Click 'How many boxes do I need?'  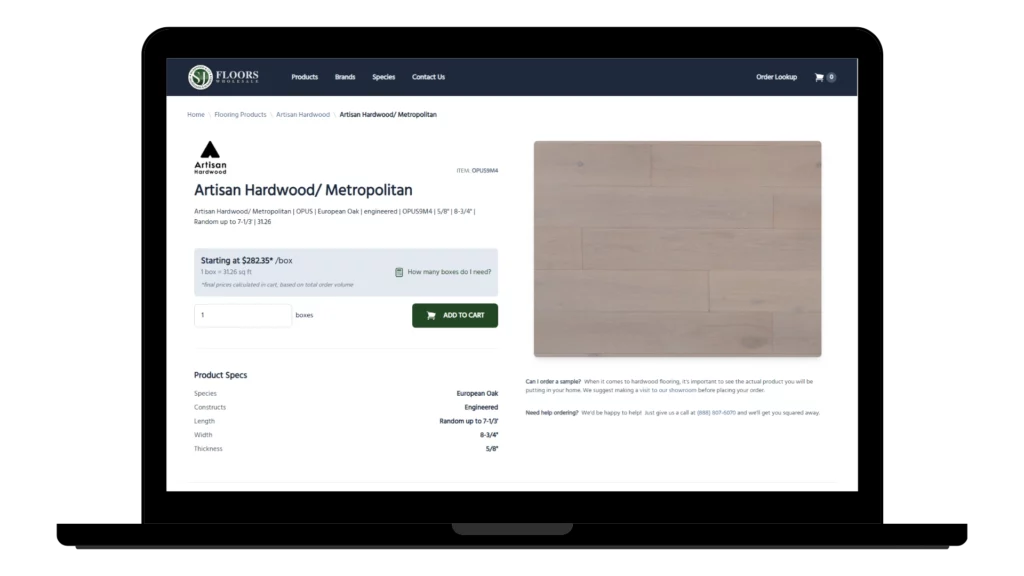tap(449, 272)
